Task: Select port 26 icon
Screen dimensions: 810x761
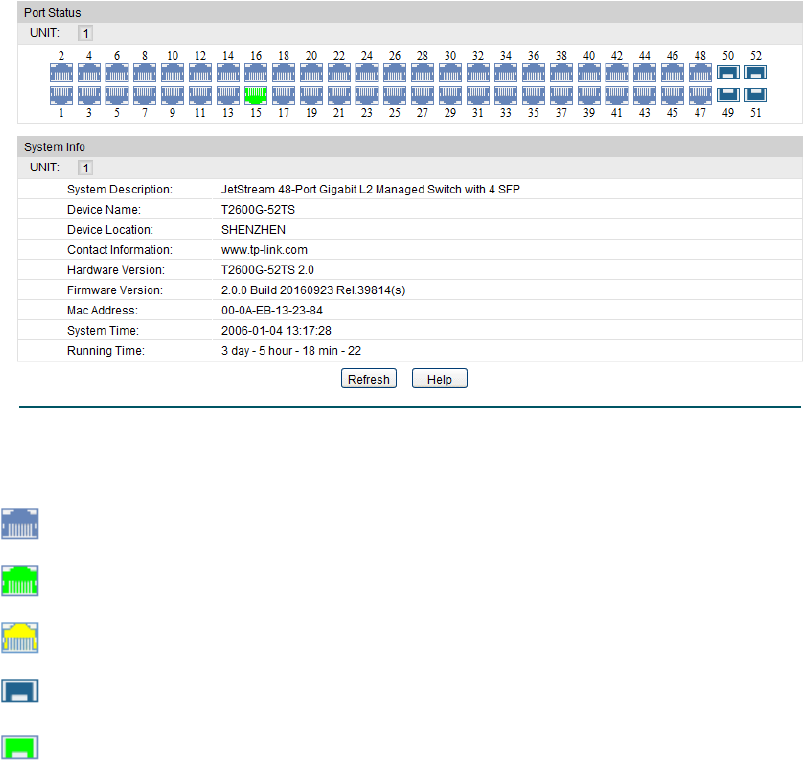Action: pyautogui.click(x=395, y=72)
